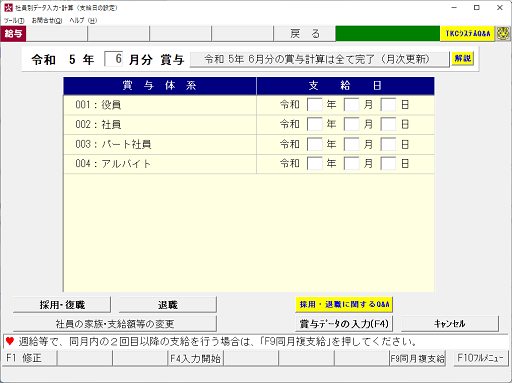Click day field for 003:パート社員
The image size is (512, 383).
coord(388,144)
